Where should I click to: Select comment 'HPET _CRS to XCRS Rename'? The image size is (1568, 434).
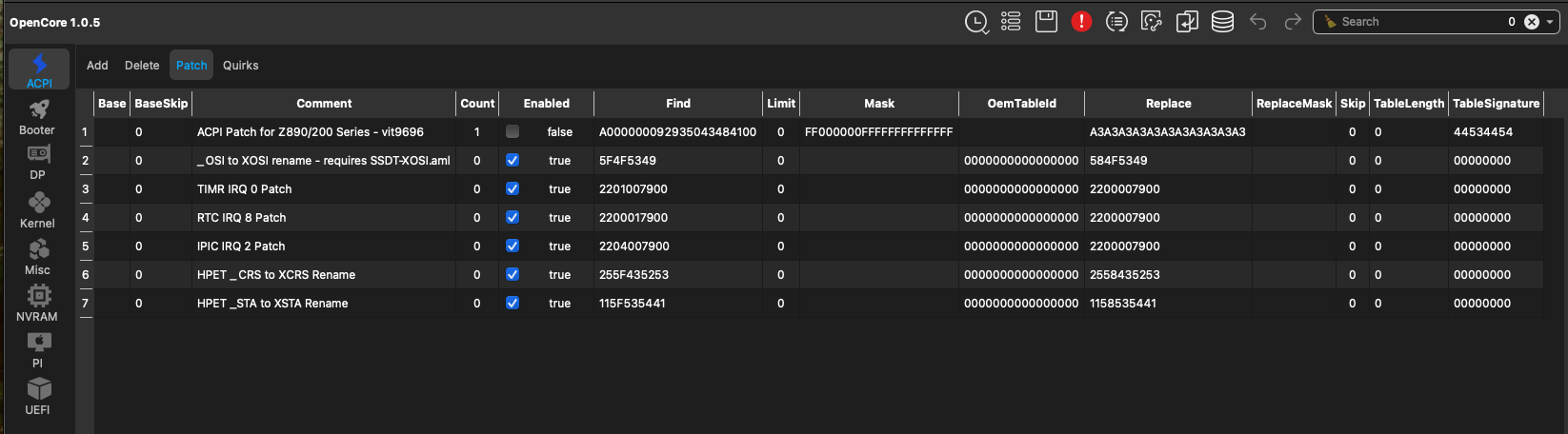point(276,275)
